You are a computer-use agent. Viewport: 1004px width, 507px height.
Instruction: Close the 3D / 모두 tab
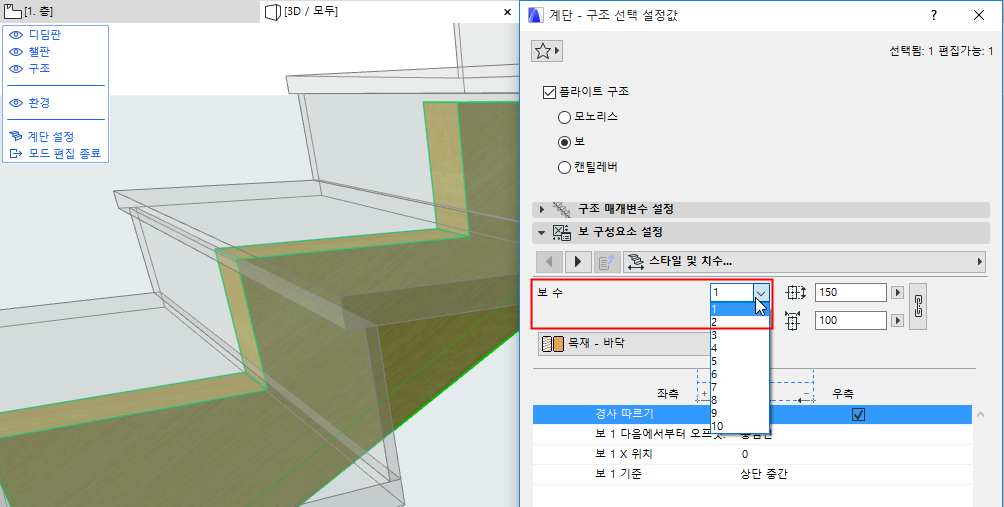click(x=507, y=12)
